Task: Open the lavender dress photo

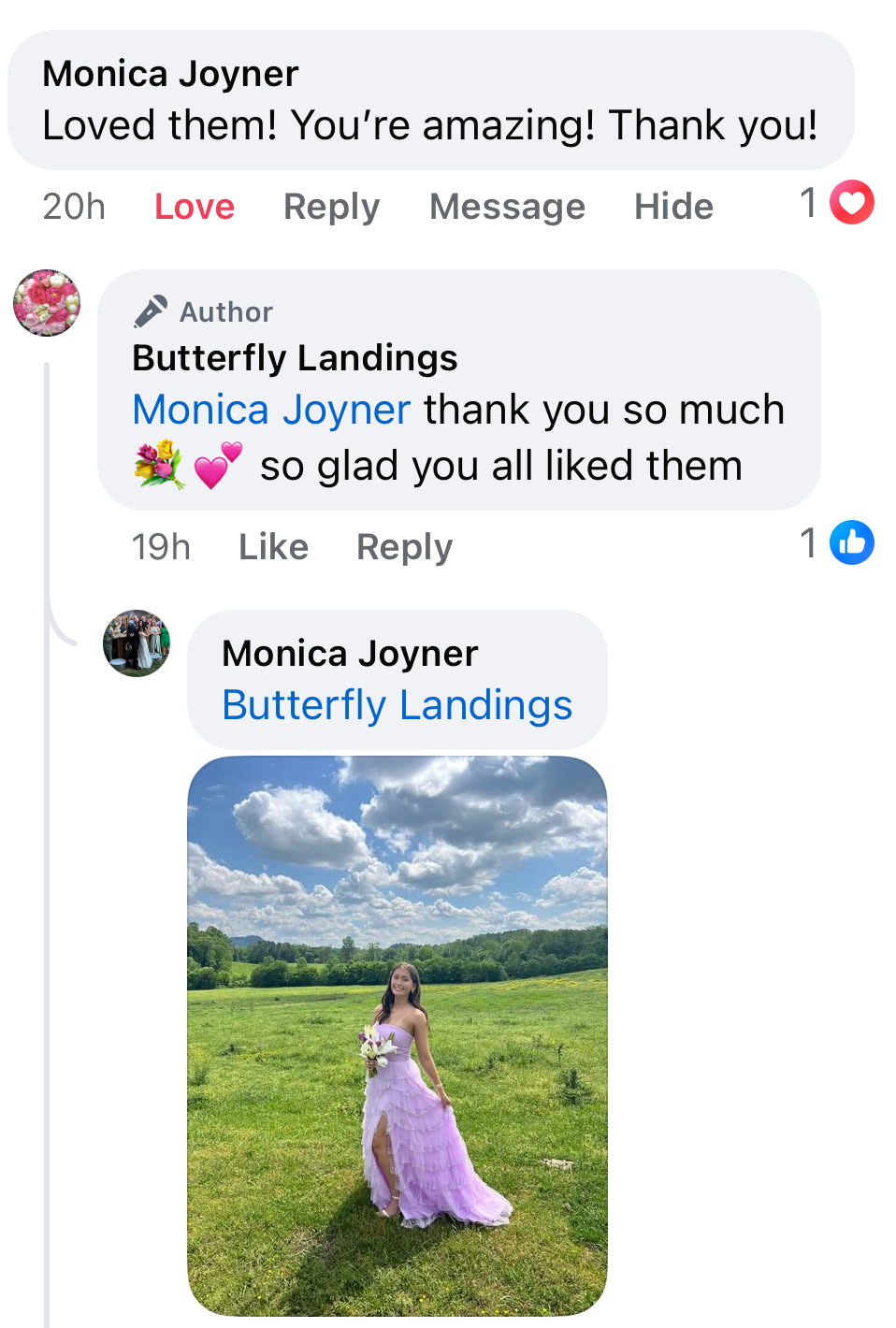Action: point(397,1035)
